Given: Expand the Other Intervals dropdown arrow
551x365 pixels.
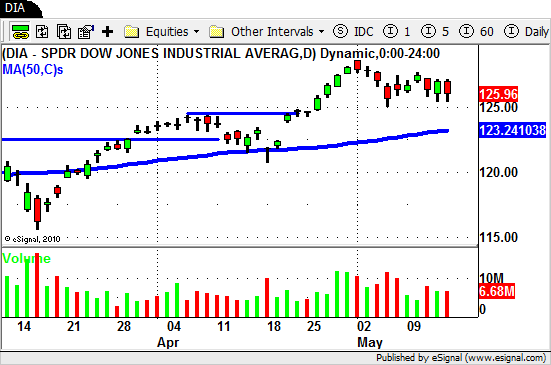Looking at the screenshot, I should (321, 32).
